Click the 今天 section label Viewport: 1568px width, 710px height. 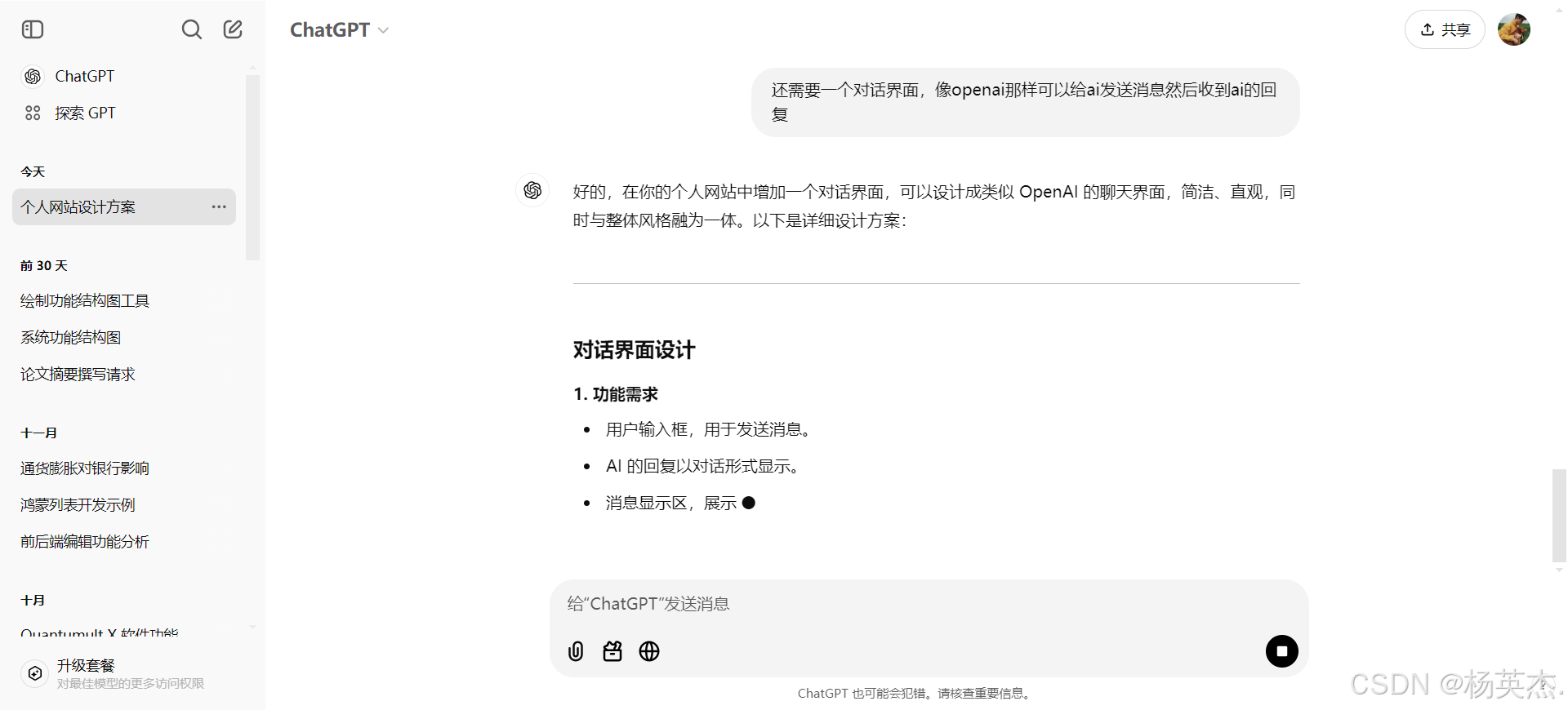(x=33, y=171)
